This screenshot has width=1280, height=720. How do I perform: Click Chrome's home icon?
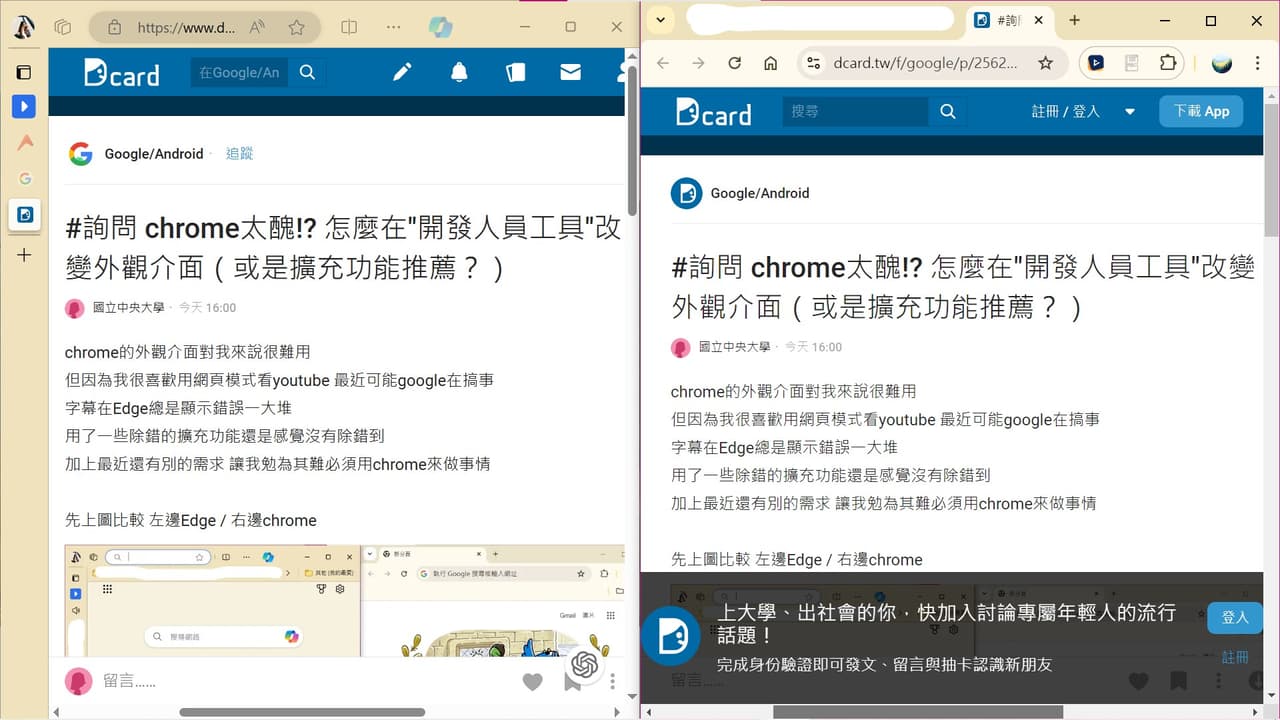click(771, 62)
